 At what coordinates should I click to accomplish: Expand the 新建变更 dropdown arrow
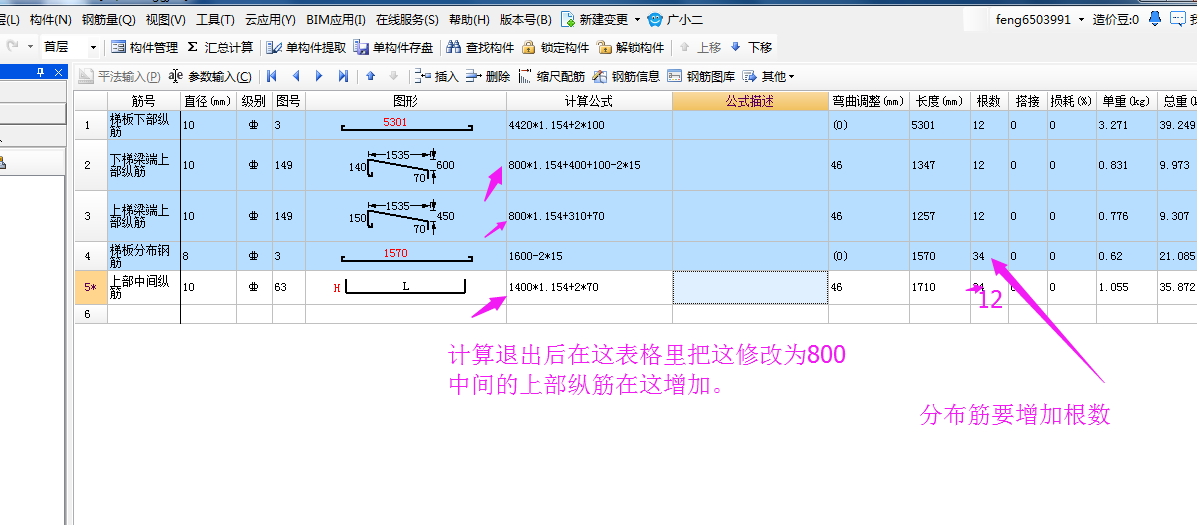[x=637, y=20]
